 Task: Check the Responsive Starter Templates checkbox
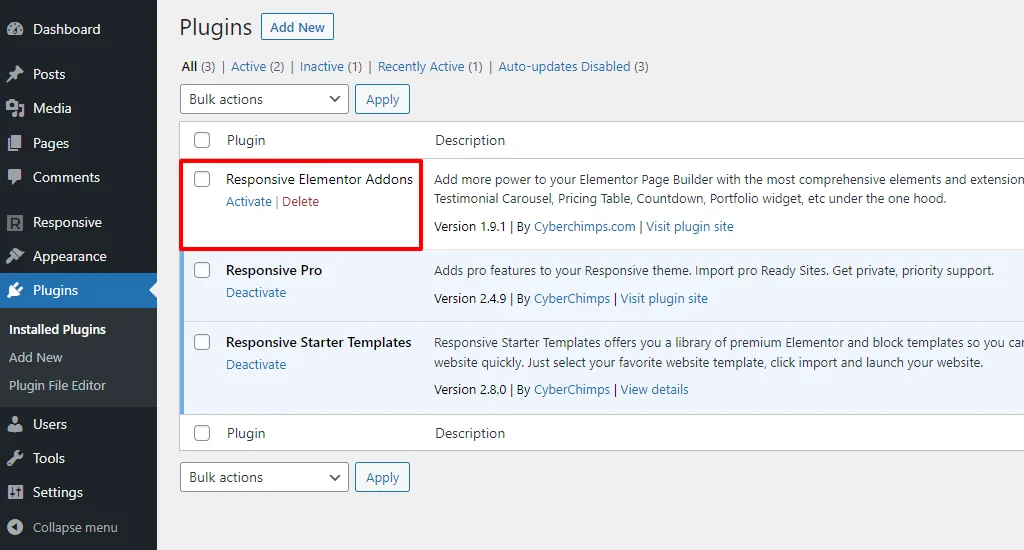click(202, 342)
